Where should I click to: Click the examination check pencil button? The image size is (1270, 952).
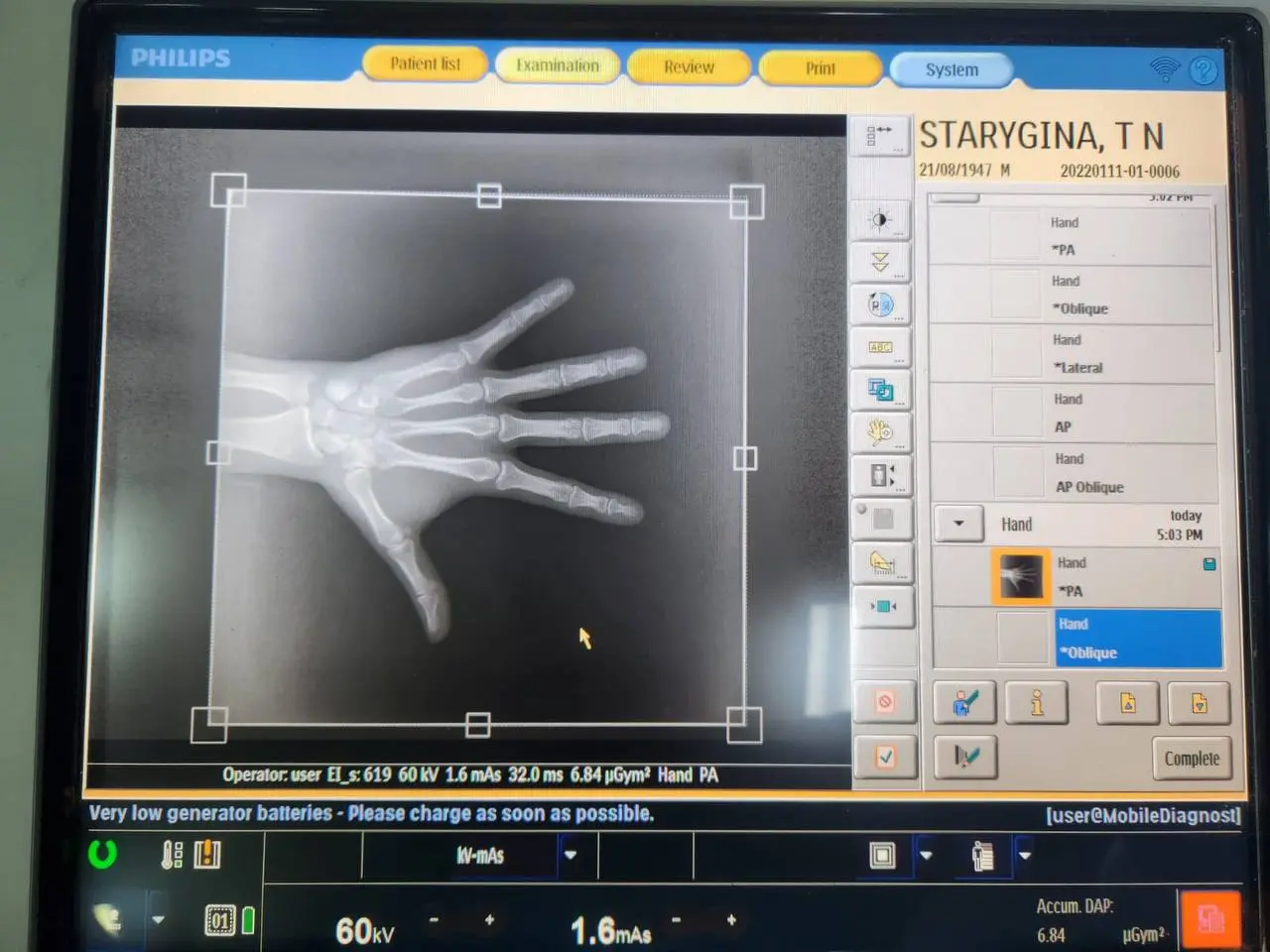click(966, 758)
